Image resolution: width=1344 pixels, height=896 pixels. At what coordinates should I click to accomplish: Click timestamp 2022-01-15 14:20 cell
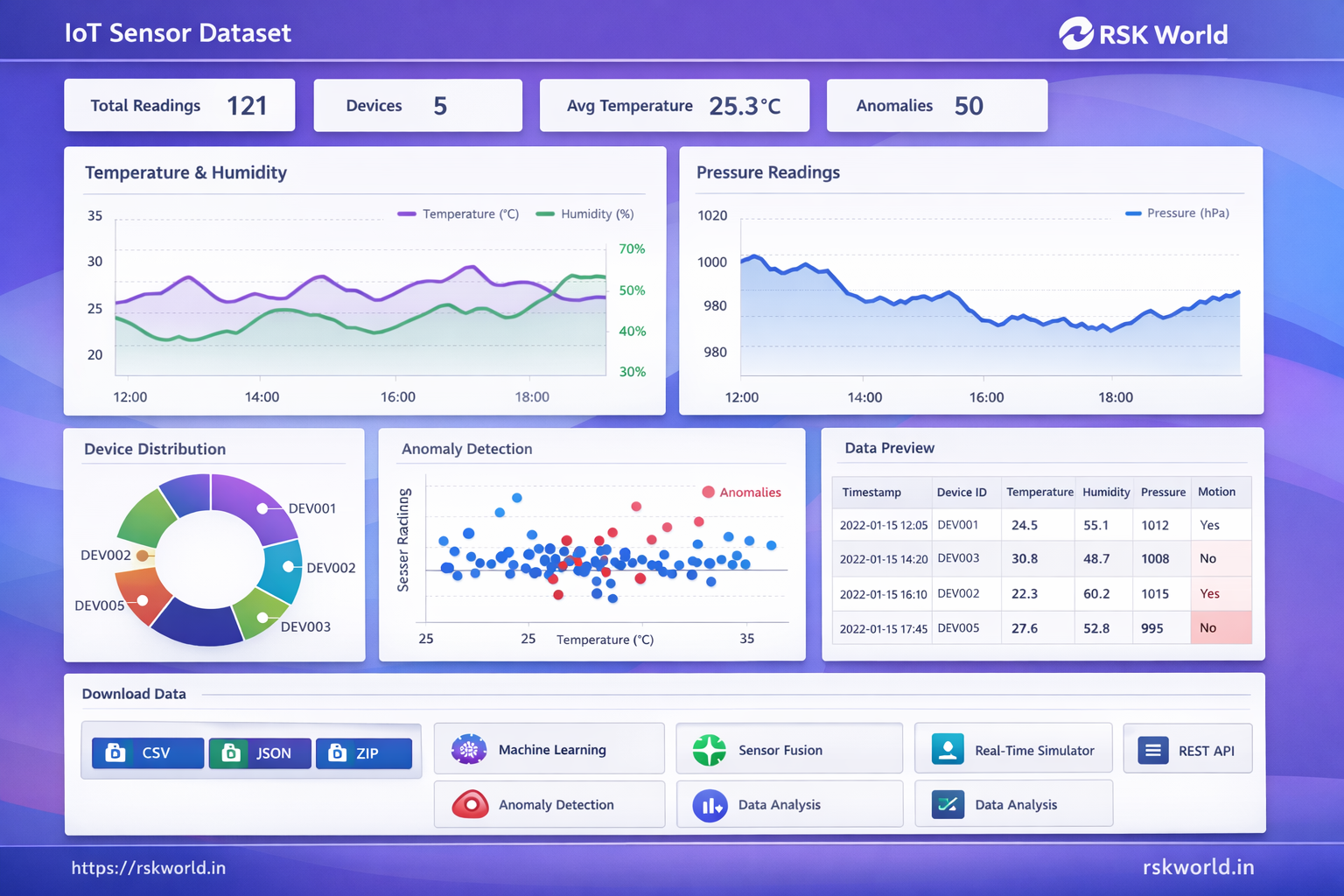pyautogui.click(x=883, y=559)
